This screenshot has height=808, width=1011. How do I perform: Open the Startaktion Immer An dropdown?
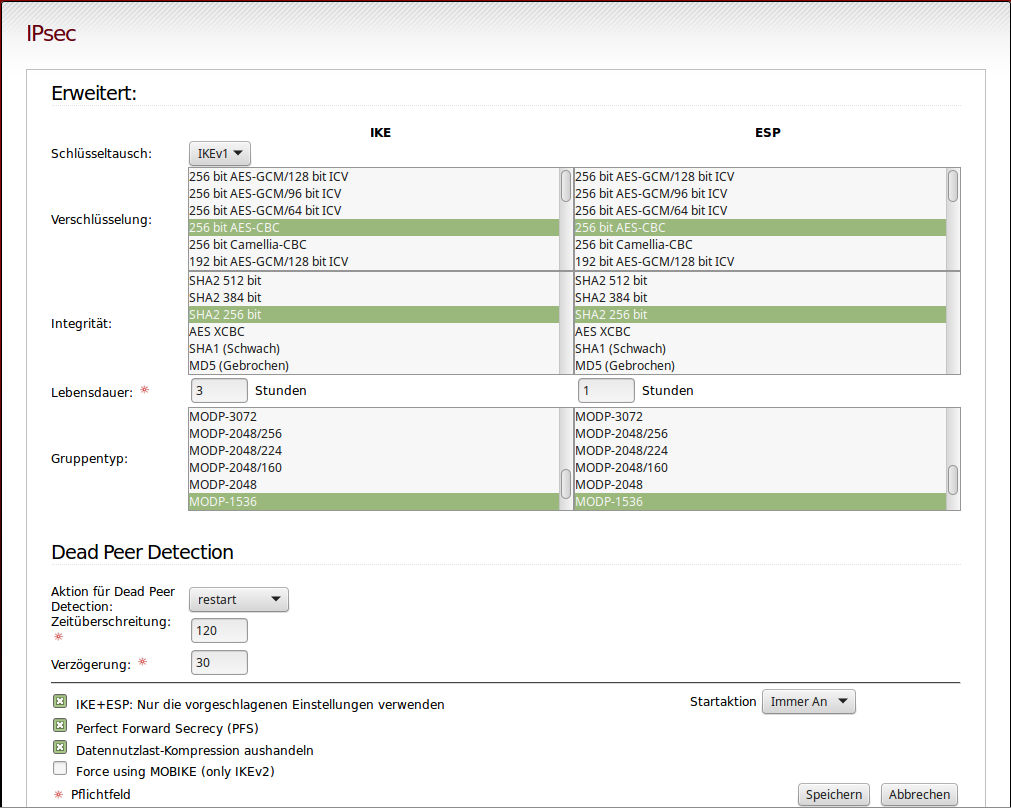808,701
